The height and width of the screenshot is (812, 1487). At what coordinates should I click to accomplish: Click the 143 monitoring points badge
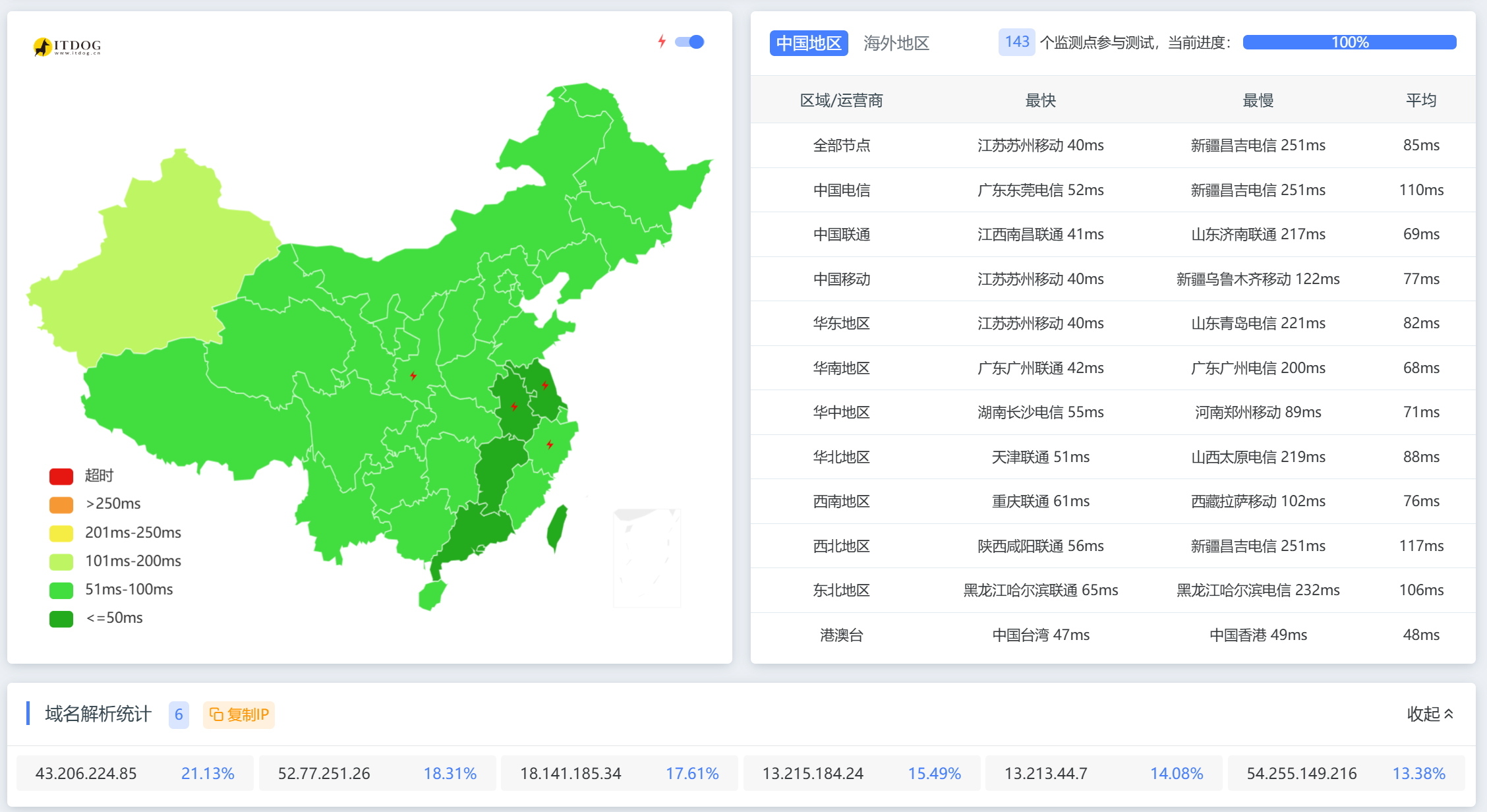point(1017,42)
